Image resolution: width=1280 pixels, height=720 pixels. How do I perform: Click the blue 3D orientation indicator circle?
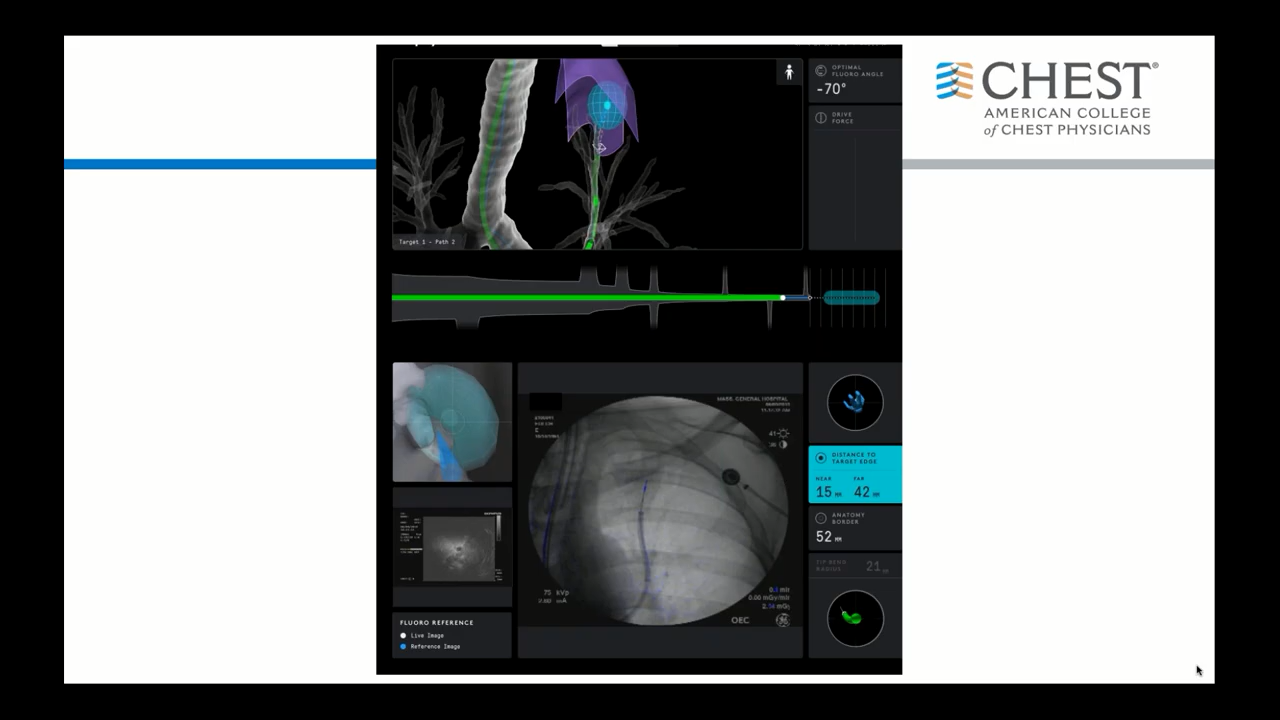(855, 402)
